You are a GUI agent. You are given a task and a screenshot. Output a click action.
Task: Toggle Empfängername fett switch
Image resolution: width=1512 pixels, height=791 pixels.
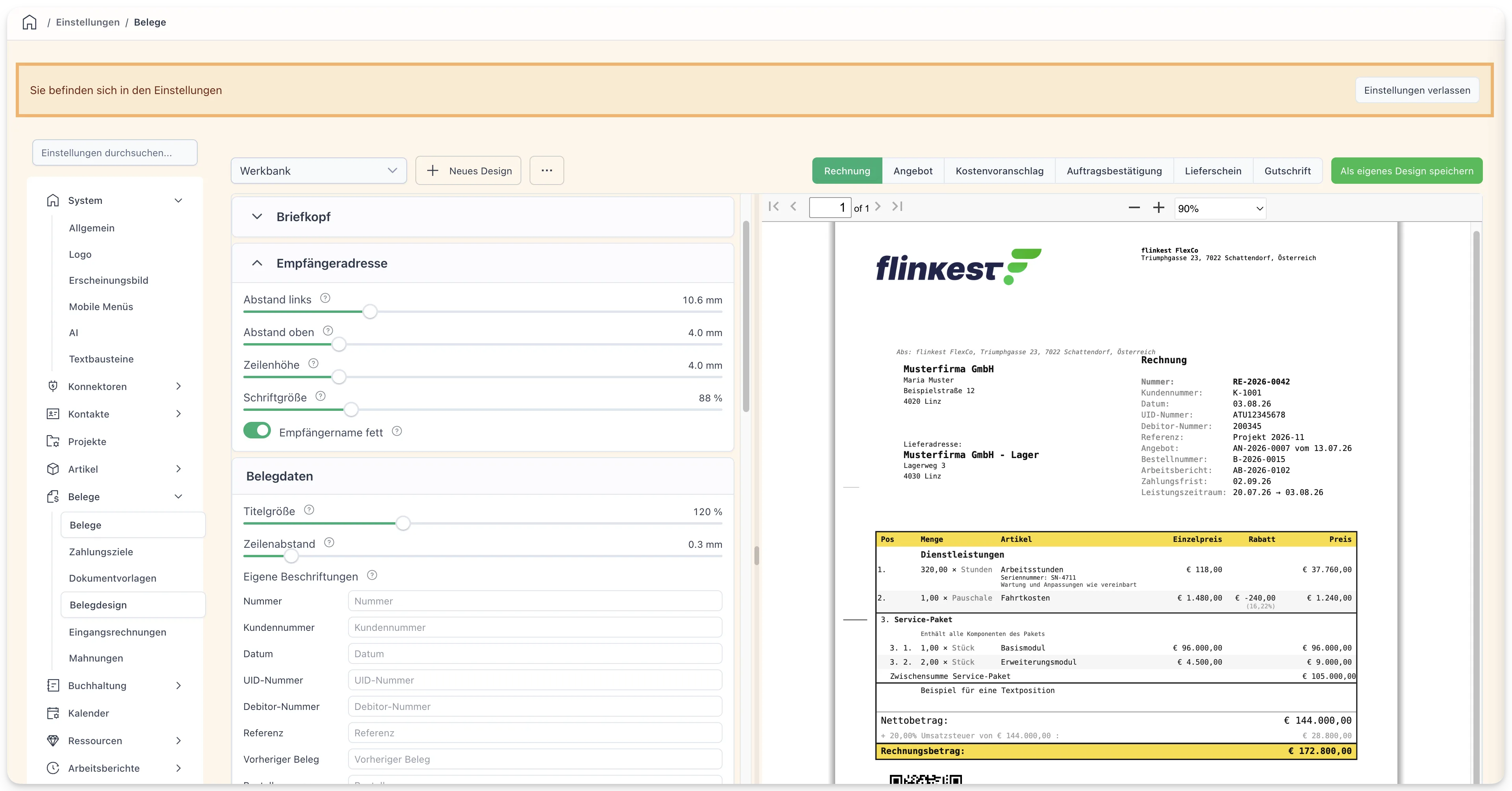[x=257, y=431]
